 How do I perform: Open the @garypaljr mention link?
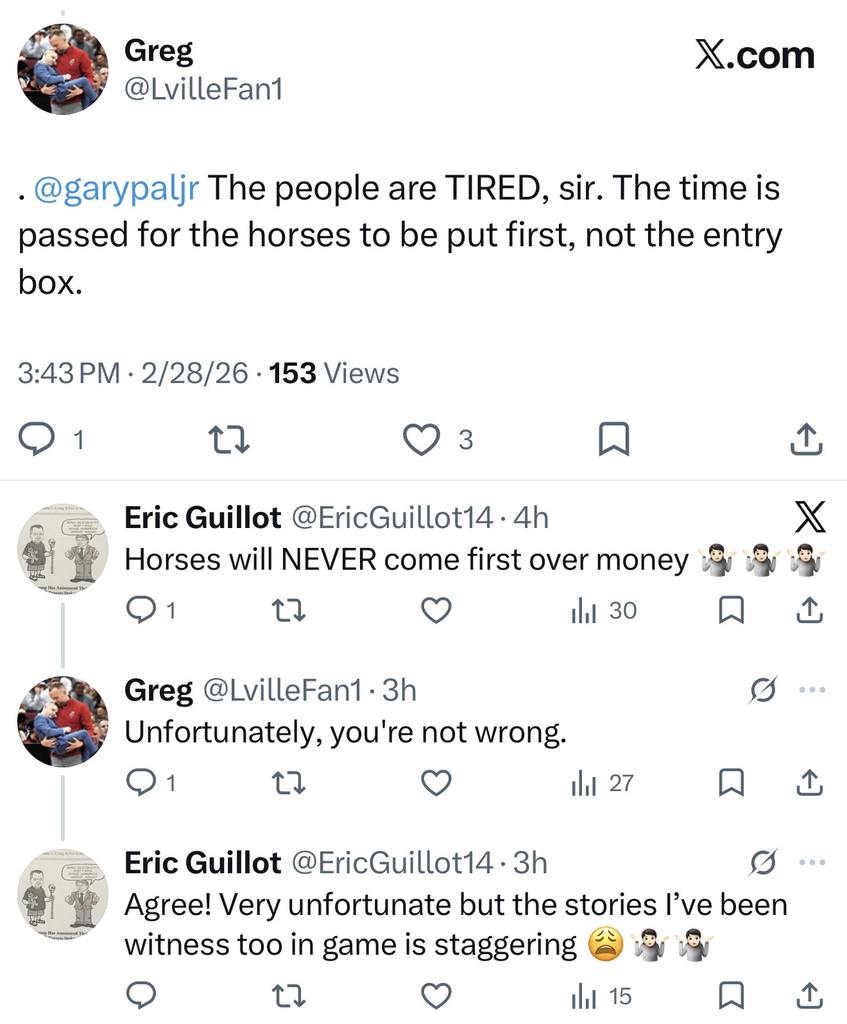pos(116,188)
